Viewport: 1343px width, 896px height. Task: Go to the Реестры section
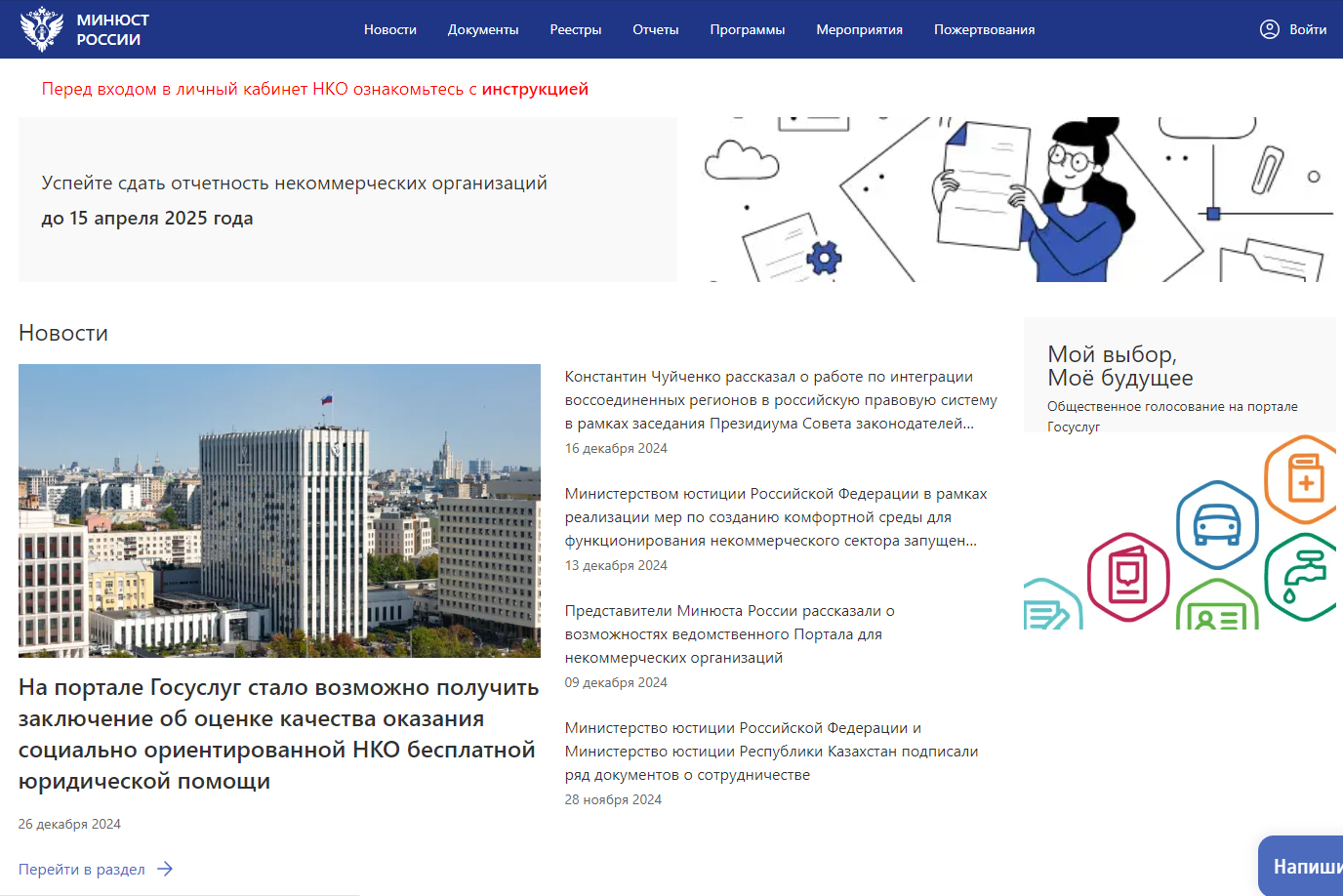click(575, 29)
